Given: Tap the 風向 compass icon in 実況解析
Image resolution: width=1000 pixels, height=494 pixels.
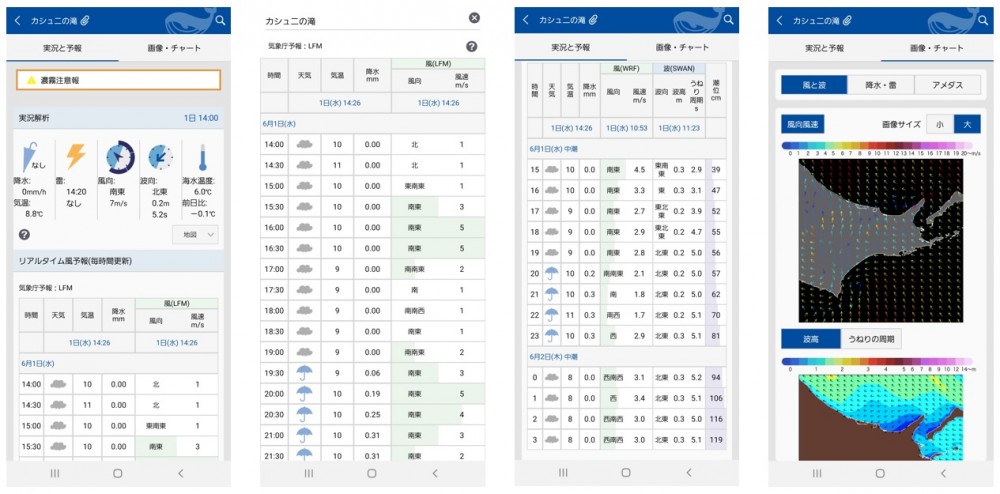Looking at the screenshot, I should (x=120, y=155).
